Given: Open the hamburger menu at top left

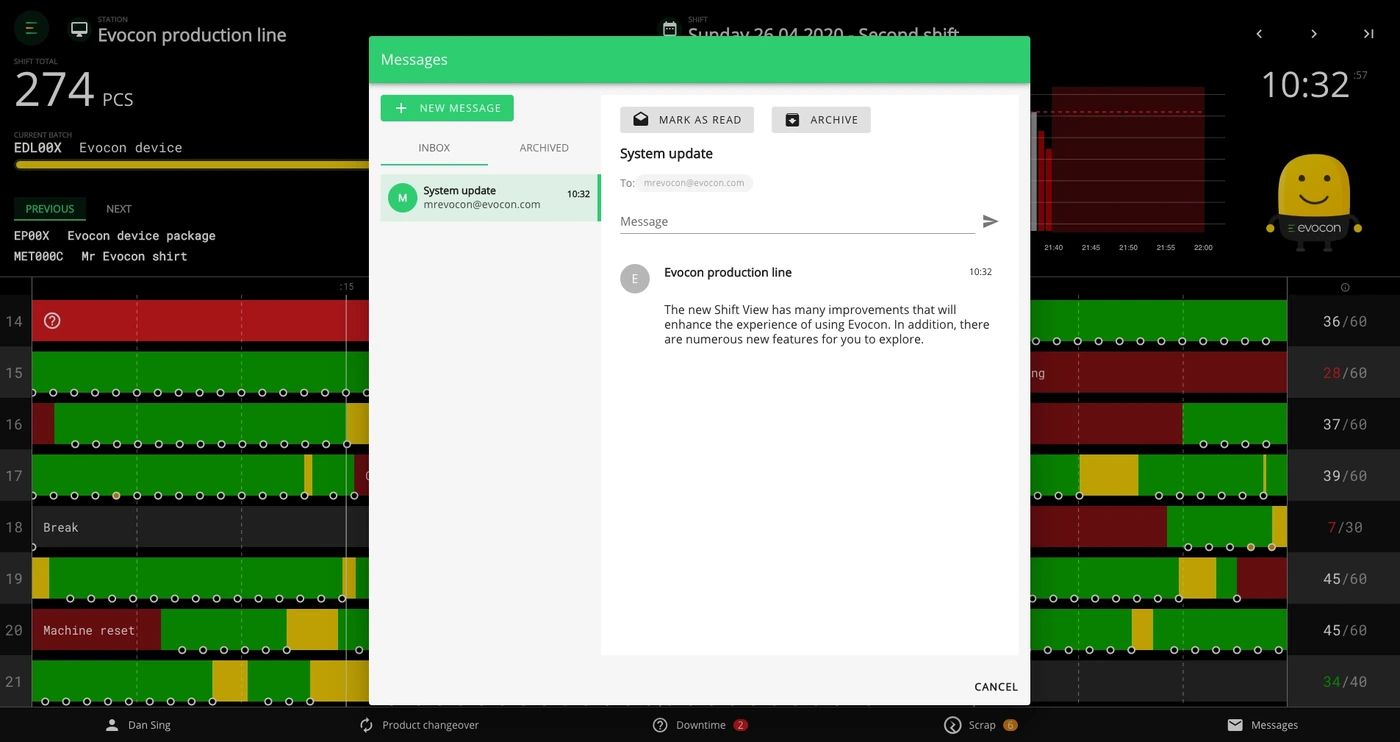Looking at the screenshot, I should [31, 28].
